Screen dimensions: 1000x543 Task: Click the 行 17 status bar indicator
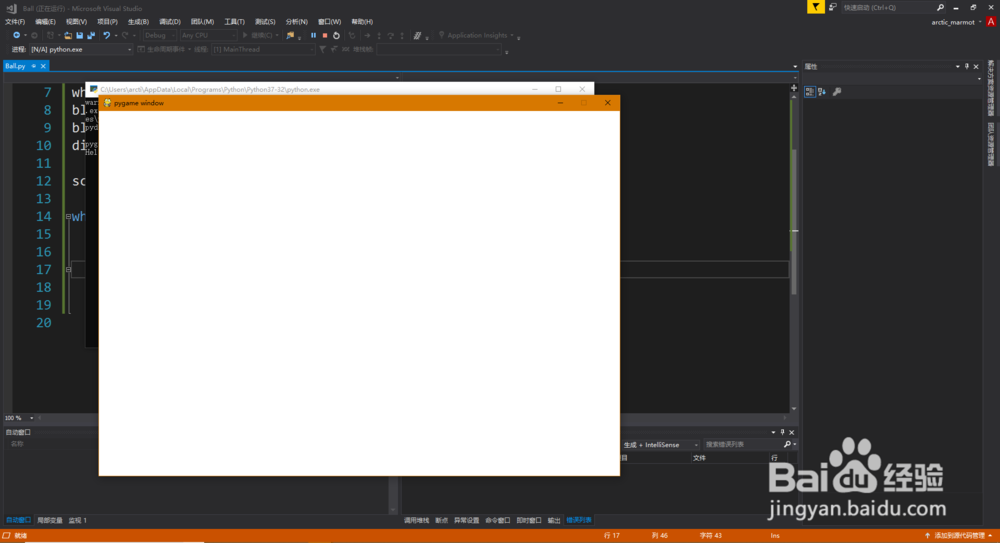(612, 535)
